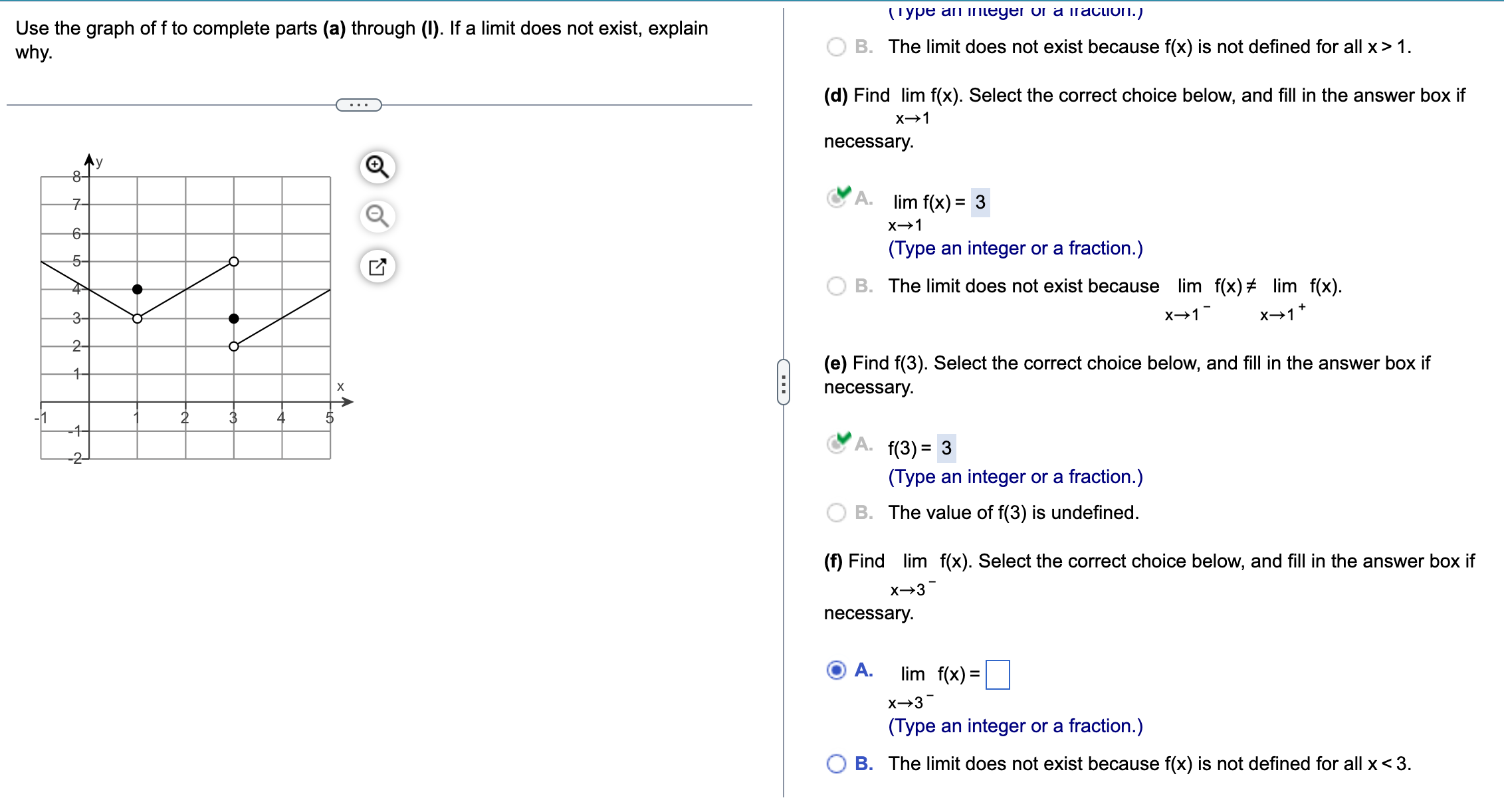Click the green checkmark beside part (e) choice A
Viewport: 1504px width, 812px height.
coord(843,439)
